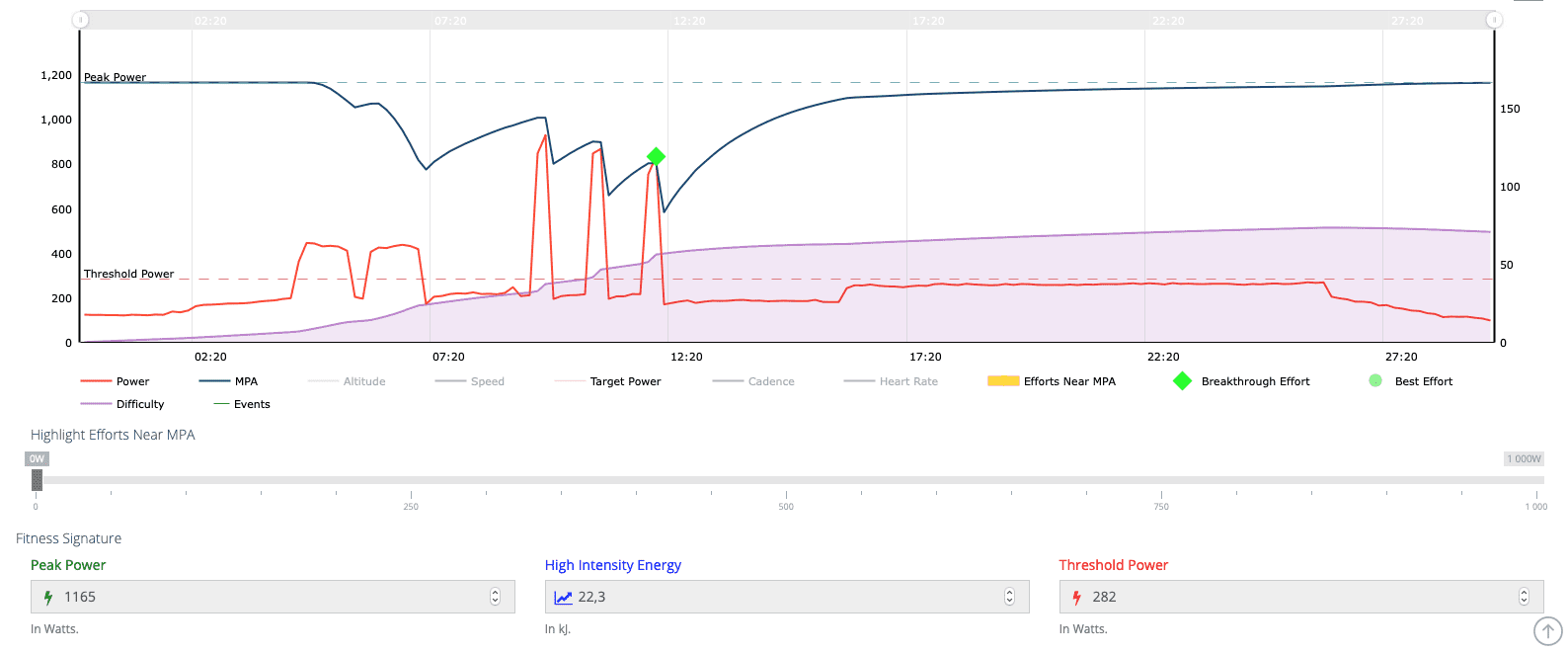Click the red lightning icon in Threshold Power field

tap(1076, 597)
